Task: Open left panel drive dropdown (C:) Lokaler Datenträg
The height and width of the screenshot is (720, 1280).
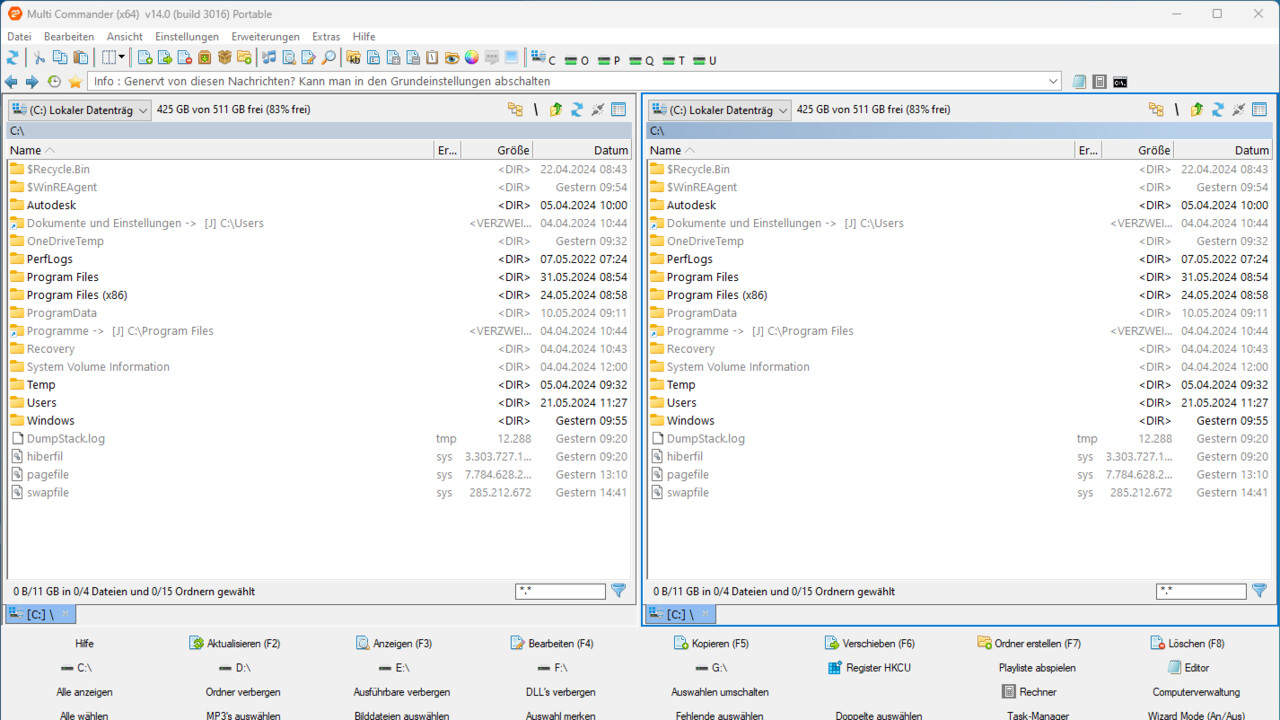Action: tap(79, 110)
